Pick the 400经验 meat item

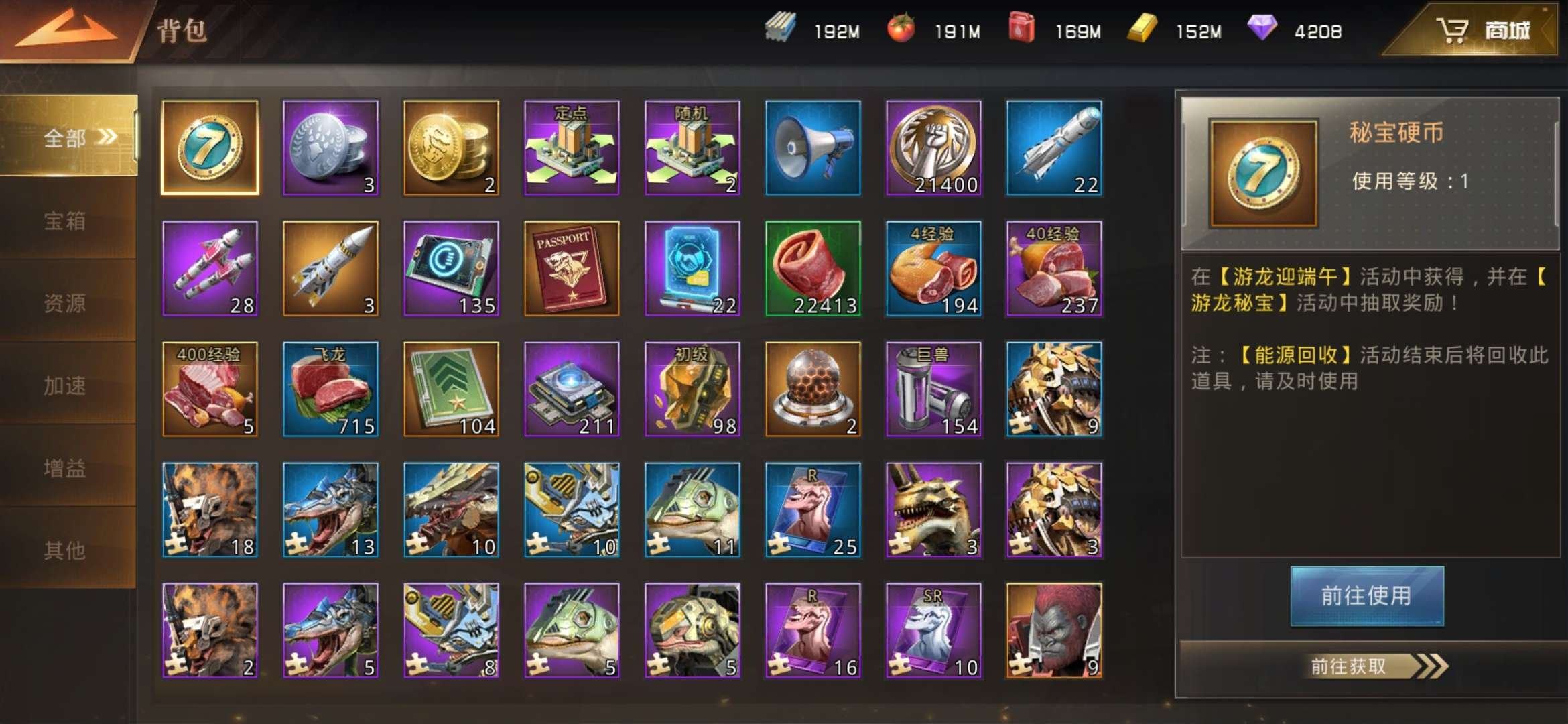pyautogui.click(x=210, y=389)
